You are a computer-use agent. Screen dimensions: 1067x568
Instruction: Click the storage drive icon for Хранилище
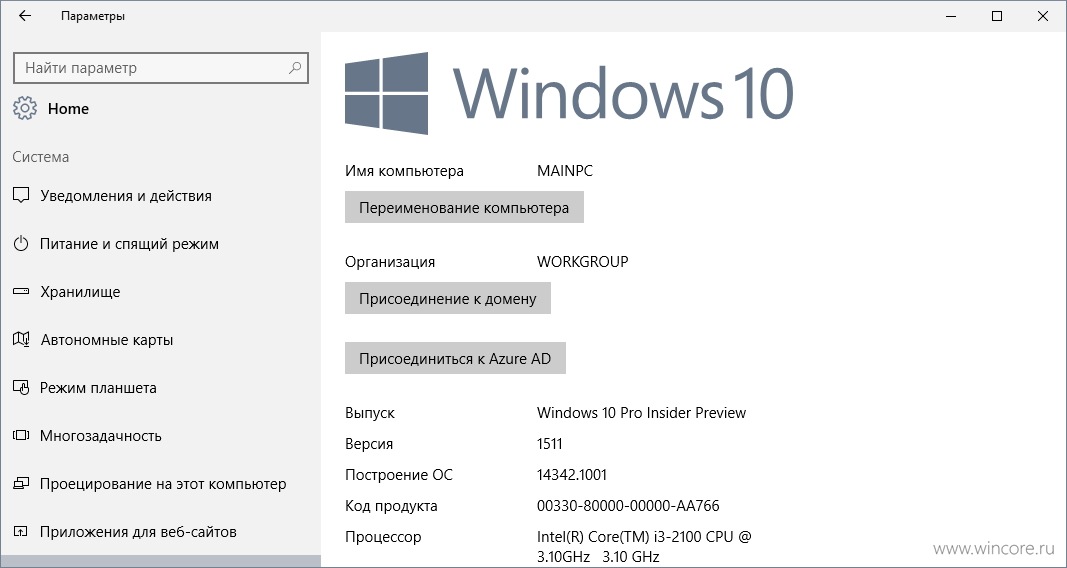click(21, 292)
